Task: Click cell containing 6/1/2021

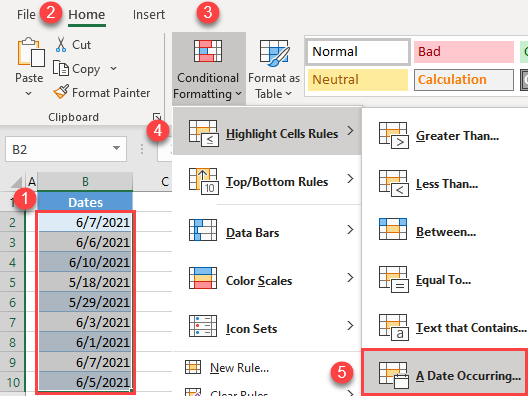Action: (x=85, y=342)
